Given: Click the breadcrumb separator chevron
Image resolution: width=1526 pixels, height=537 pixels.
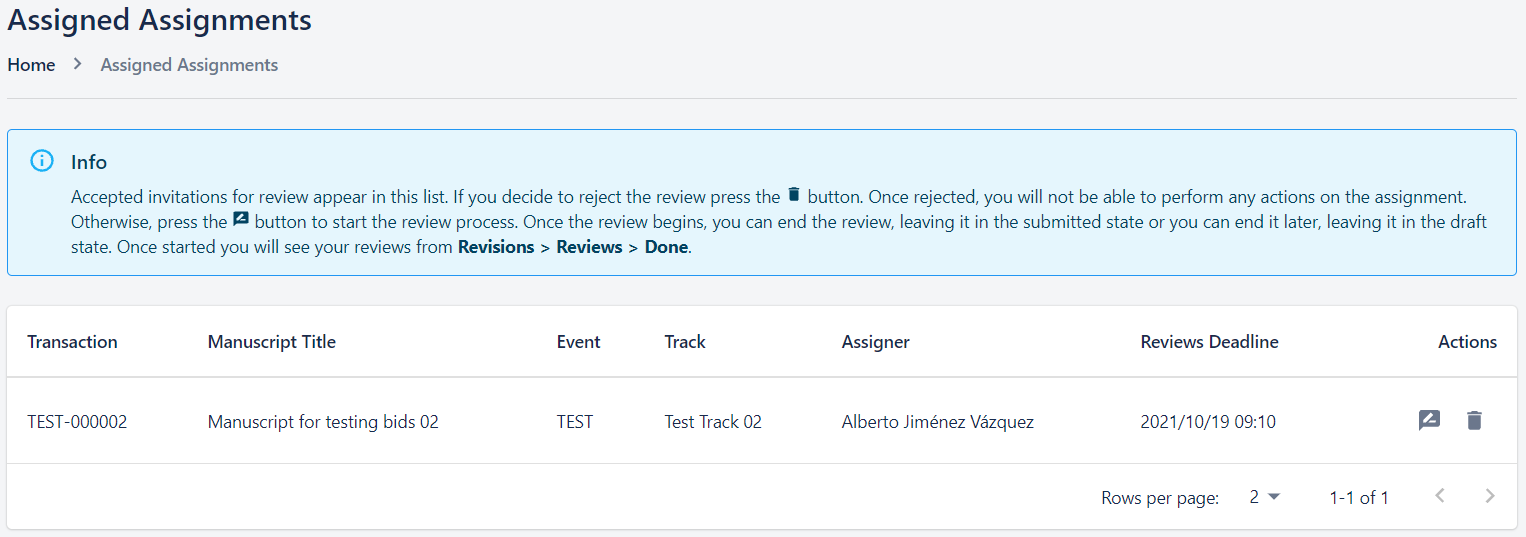Looking at the screenshot, I should [x=78, y=65].
